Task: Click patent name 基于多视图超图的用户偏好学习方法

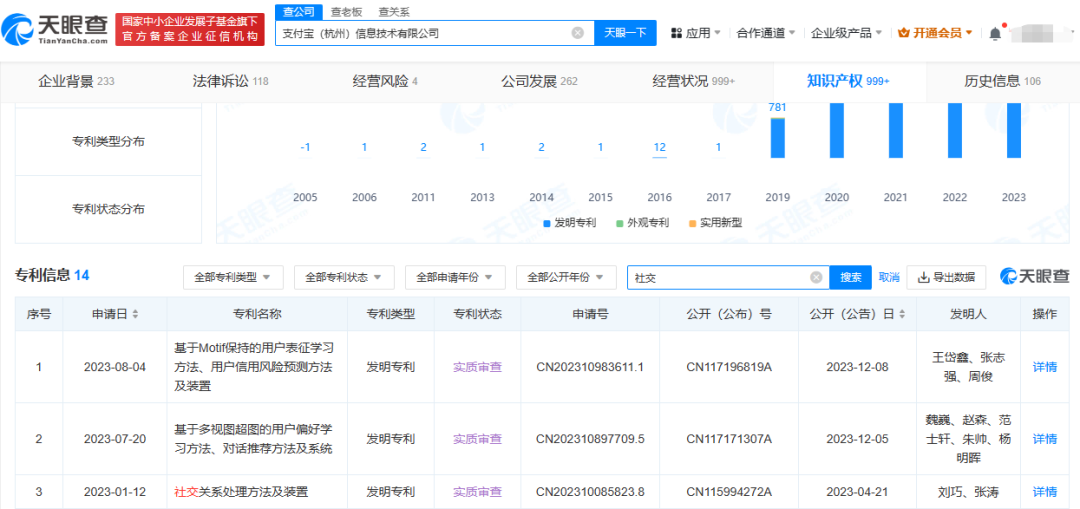Action: pyautogui.click(x=253, y=439)
